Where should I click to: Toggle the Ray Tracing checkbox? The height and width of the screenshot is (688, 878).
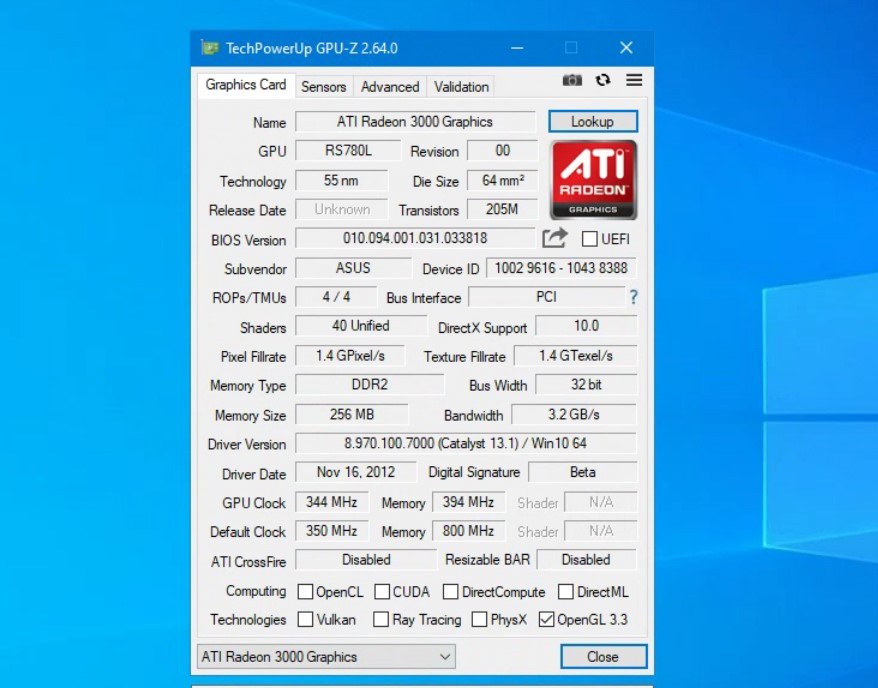tap(381, 620)
